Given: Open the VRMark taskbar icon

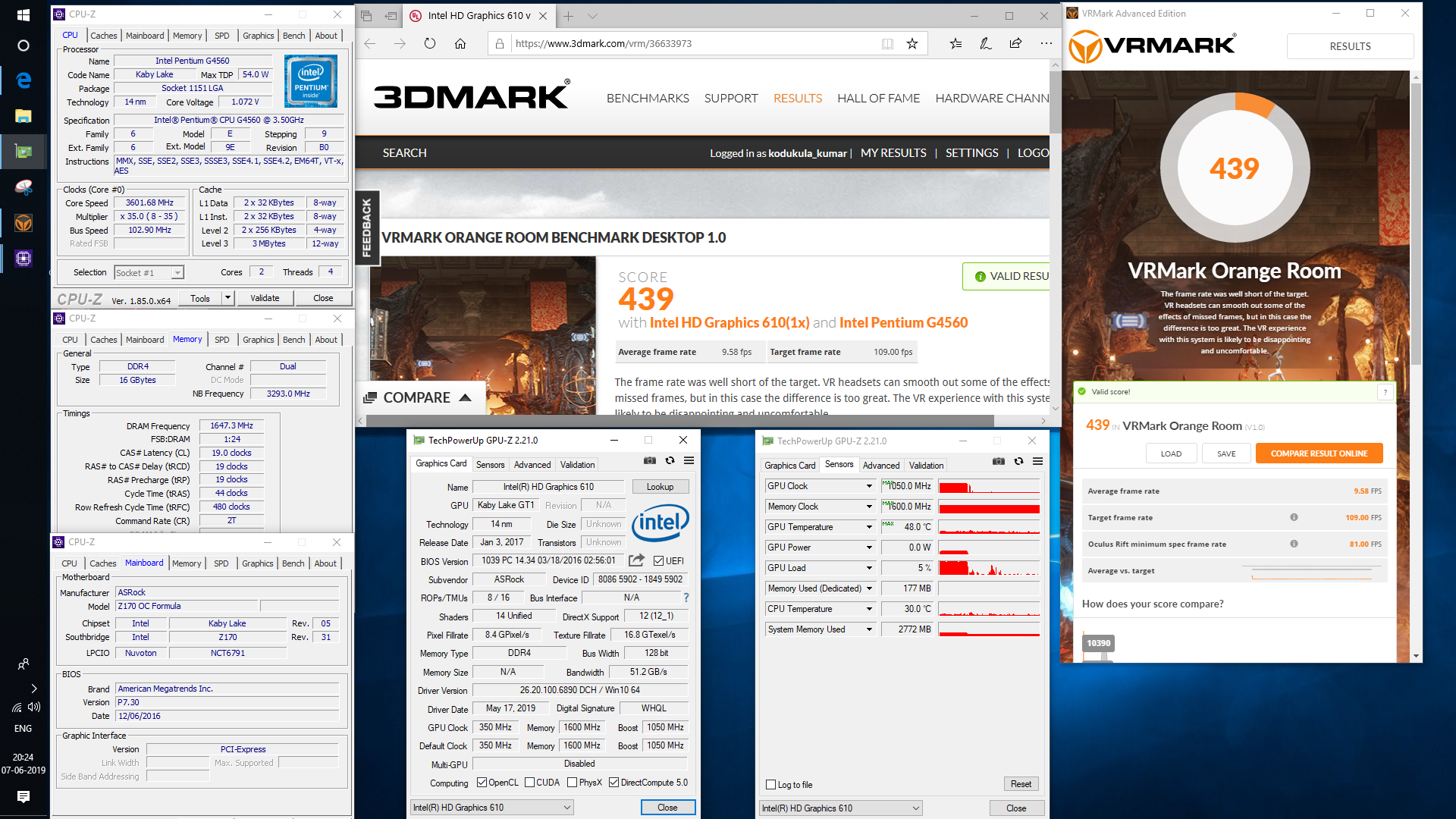Looking at the screenshot, I should coord(24,222).
